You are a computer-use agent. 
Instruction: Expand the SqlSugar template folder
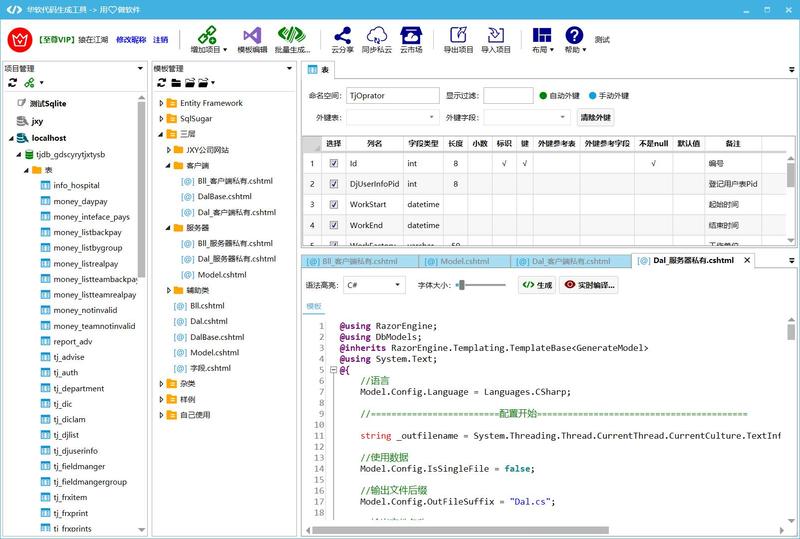(161, 118)
